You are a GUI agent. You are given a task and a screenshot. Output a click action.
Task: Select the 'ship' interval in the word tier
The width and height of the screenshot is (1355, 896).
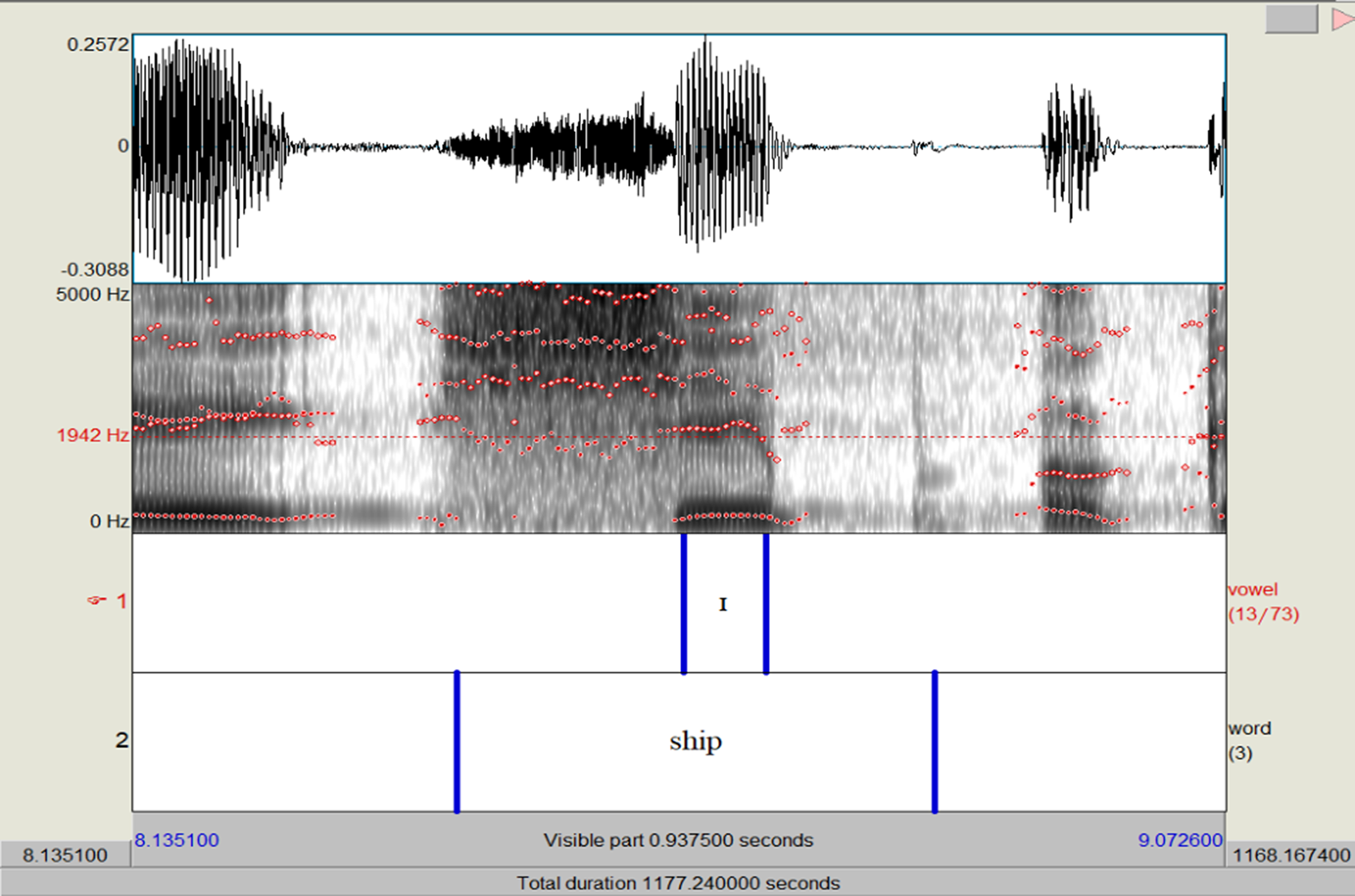click(x=695, y=742)
